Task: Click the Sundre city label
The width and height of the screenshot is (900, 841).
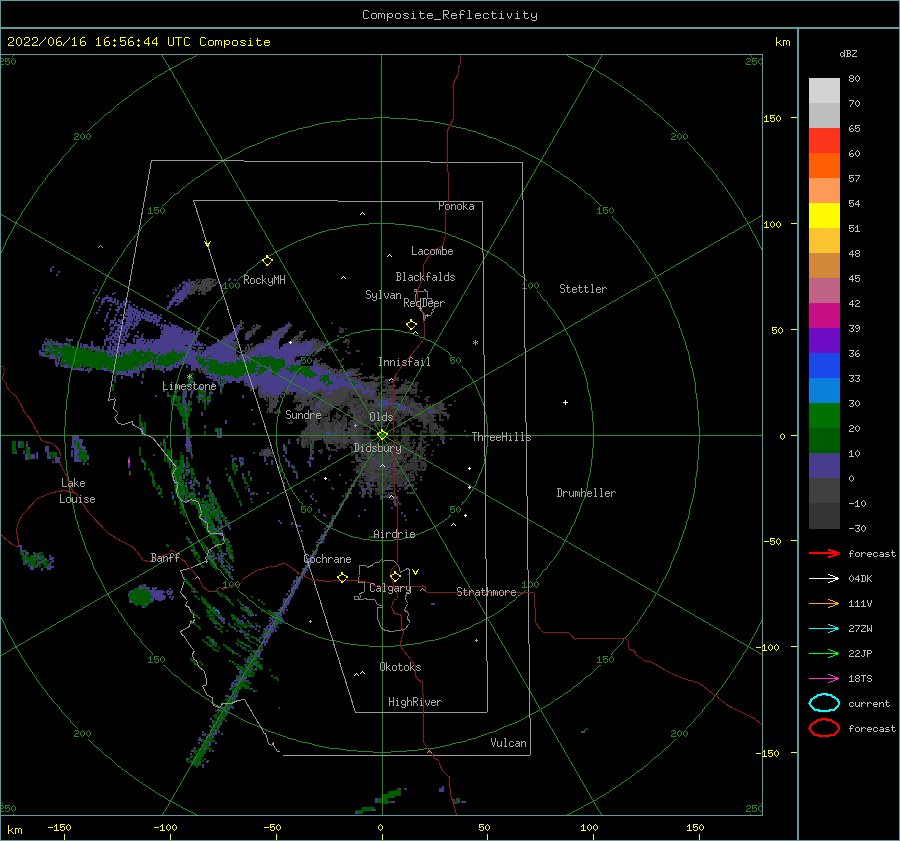Action: tap(304, 414)
